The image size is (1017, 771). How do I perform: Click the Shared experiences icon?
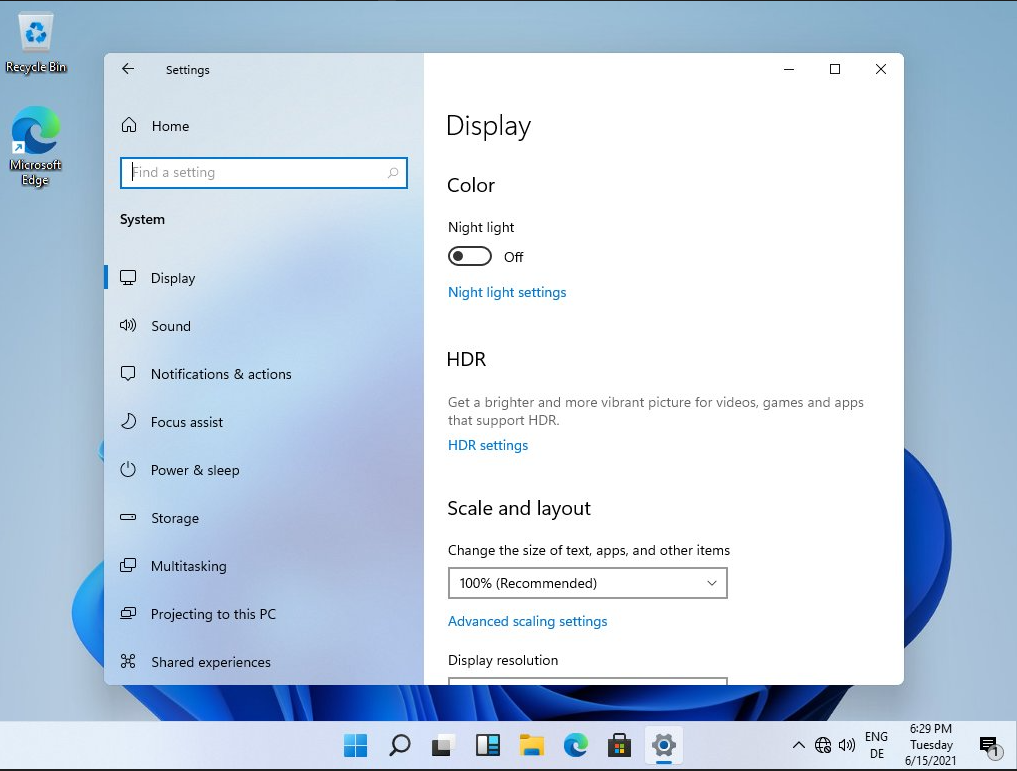[128, 661]
